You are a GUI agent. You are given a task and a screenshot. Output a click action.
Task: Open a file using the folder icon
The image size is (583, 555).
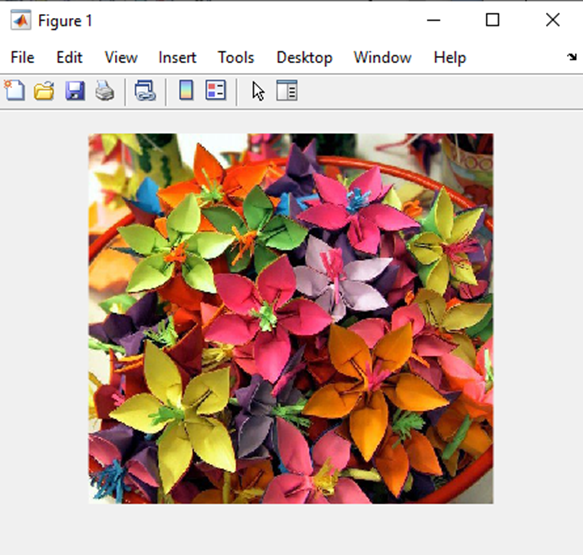[x=44, y=91]
